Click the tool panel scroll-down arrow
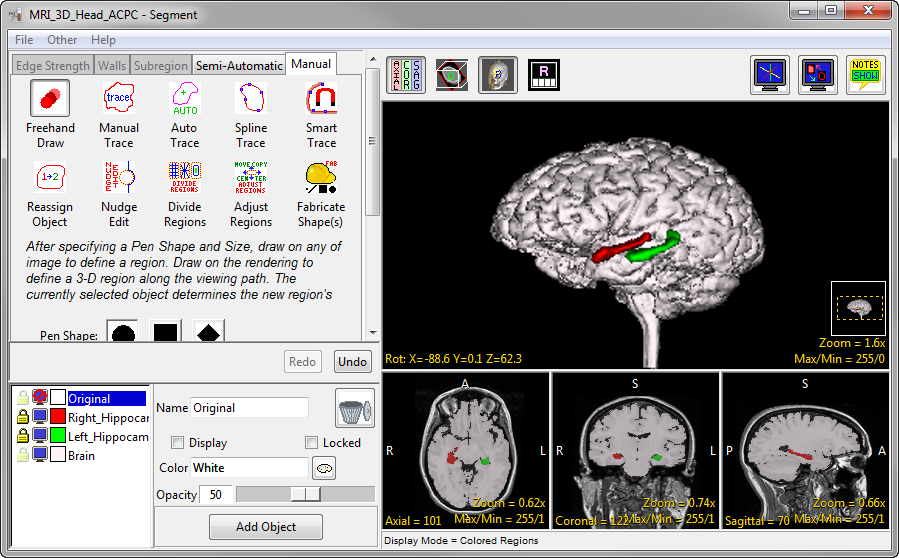Screen dimensions: 899x558 click(x=373, y=333)
